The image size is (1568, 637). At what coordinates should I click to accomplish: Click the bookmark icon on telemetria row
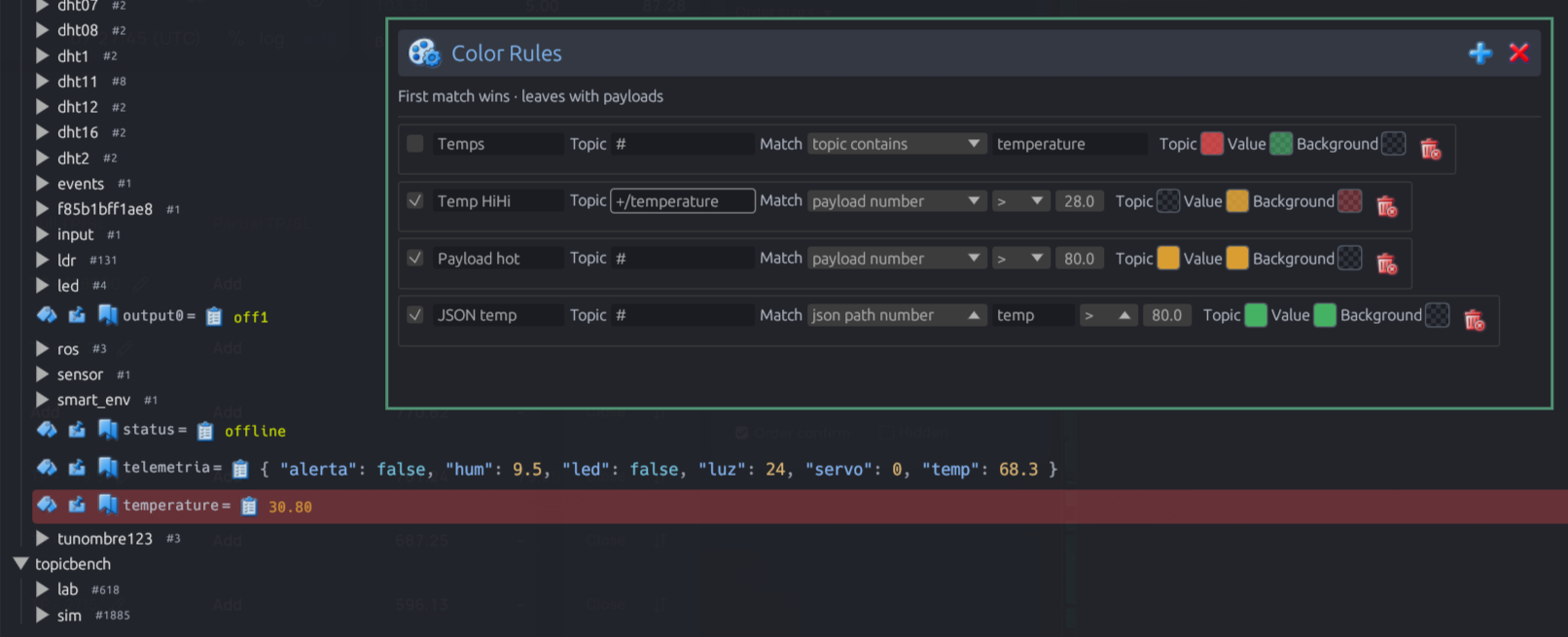coord(107,467)
